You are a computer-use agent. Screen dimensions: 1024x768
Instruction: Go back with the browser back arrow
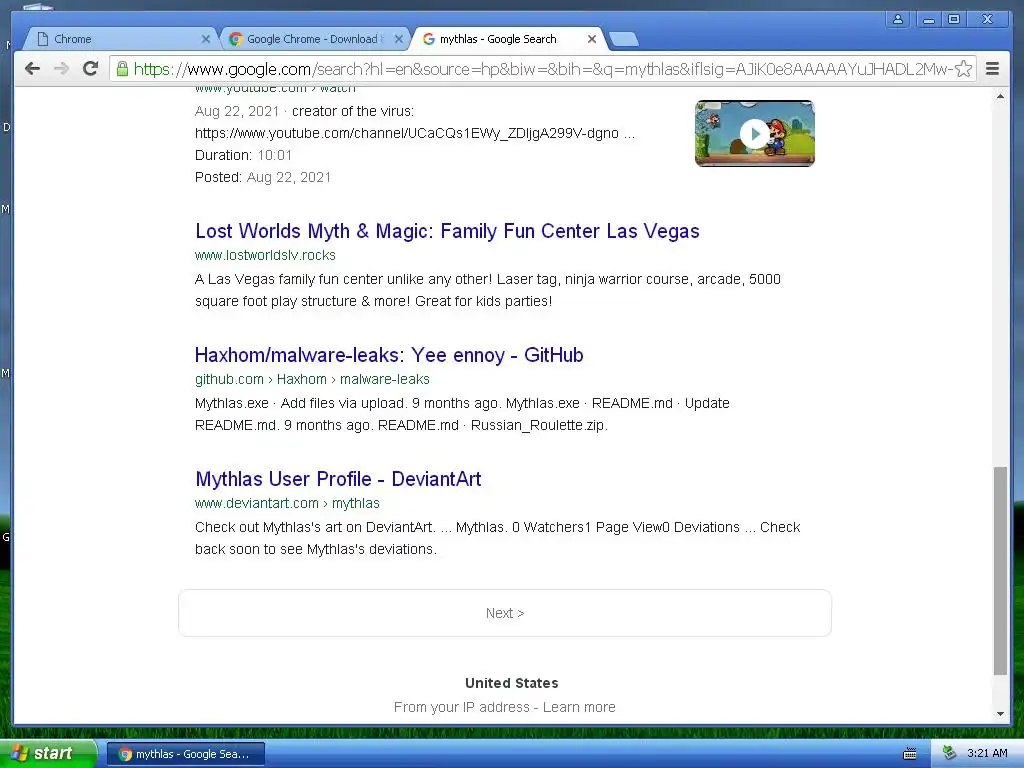pos(32,69)
